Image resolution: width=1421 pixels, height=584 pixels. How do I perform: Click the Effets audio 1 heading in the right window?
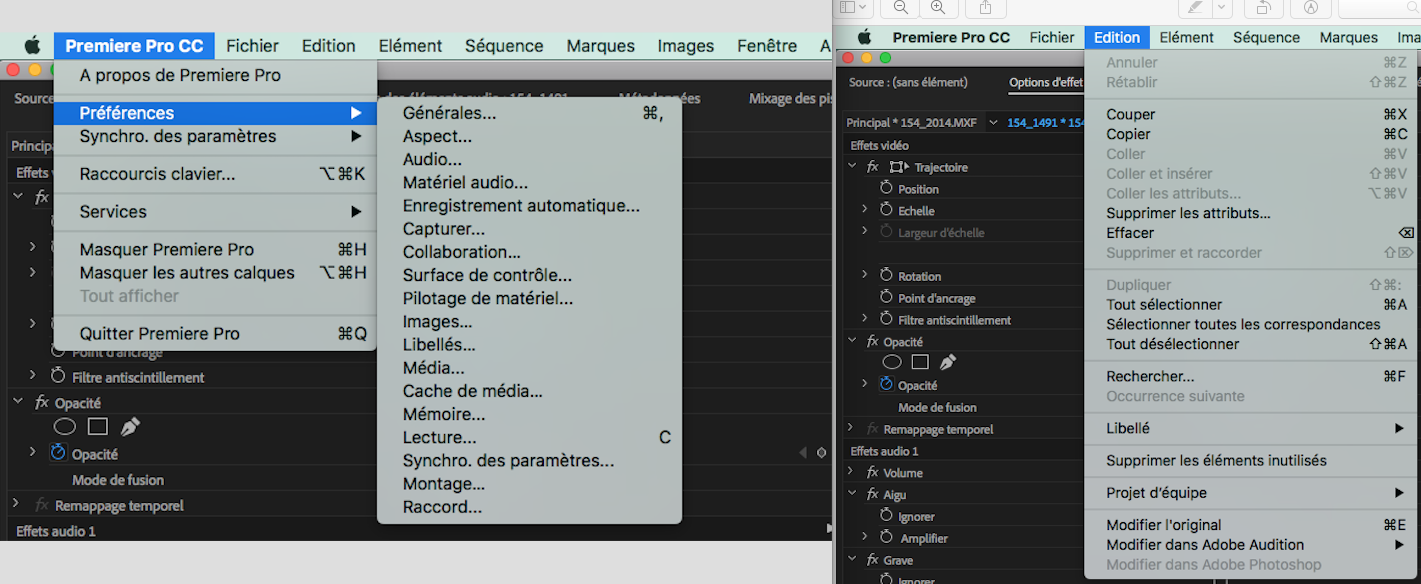tap(883, 451)
